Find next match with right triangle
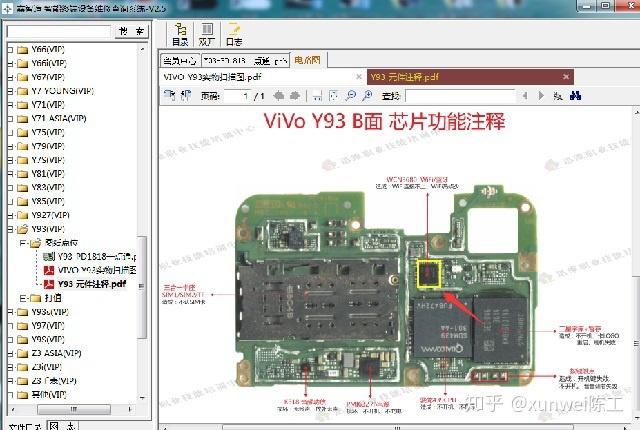The image size is (640, 430). click(541, 96)
